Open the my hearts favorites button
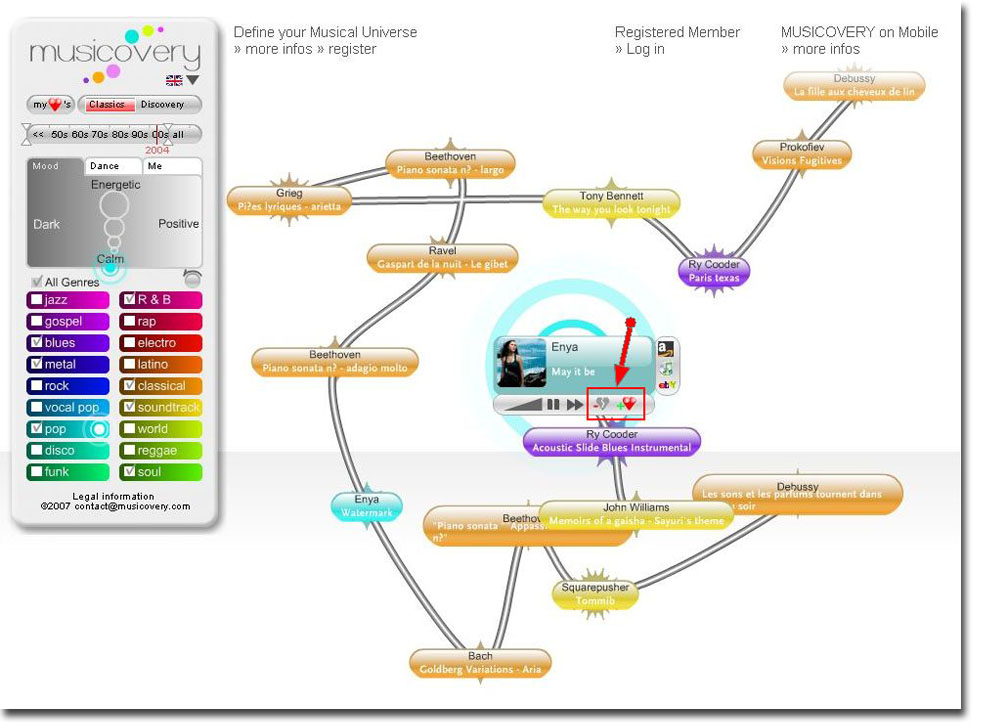The width and height of the screenshot is (983, 725). tap(51, 104)
